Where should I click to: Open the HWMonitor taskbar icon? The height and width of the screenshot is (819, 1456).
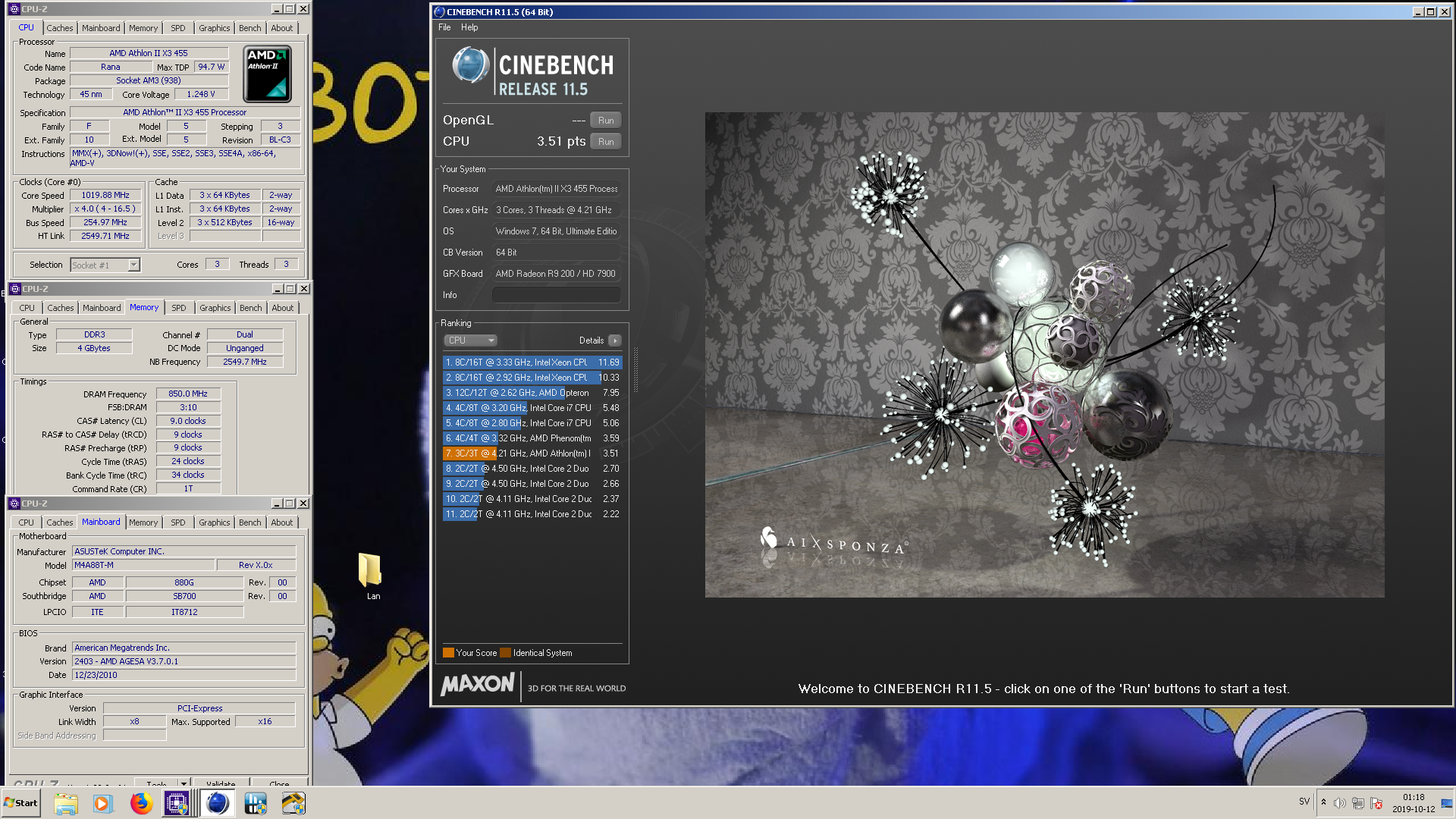point(256,803)
